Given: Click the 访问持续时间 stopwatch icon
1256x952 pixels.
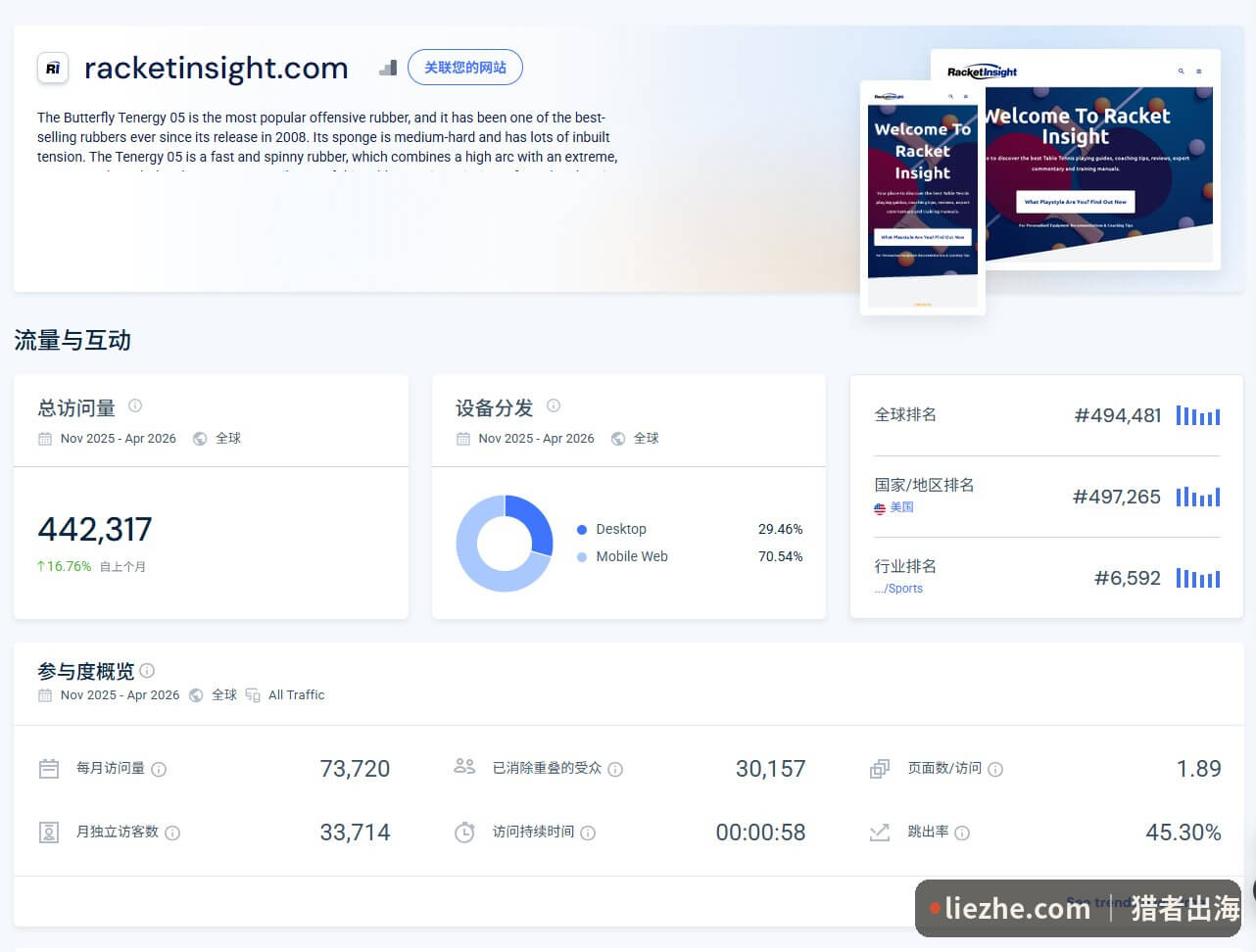Looking at the screenshot, I should coord(464,832).
